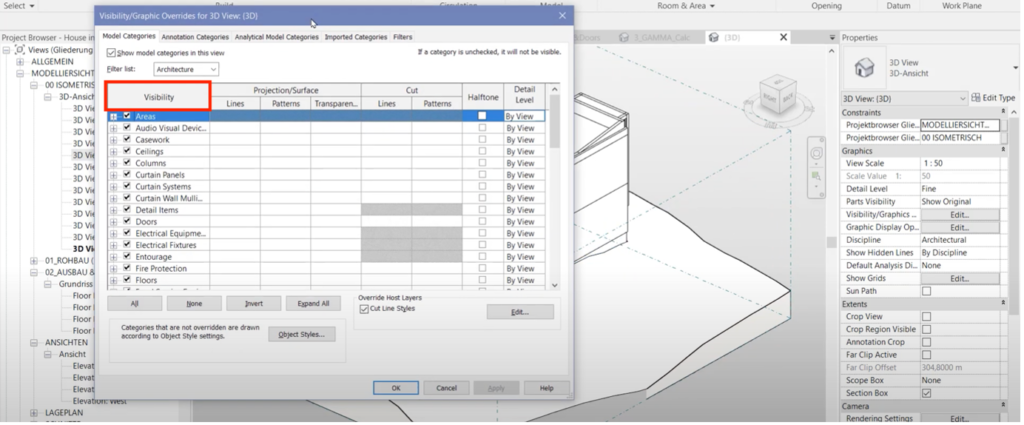Screen dimensions: 1024x425
Task: Click the Visibility column header
Action: click(159, 97)
